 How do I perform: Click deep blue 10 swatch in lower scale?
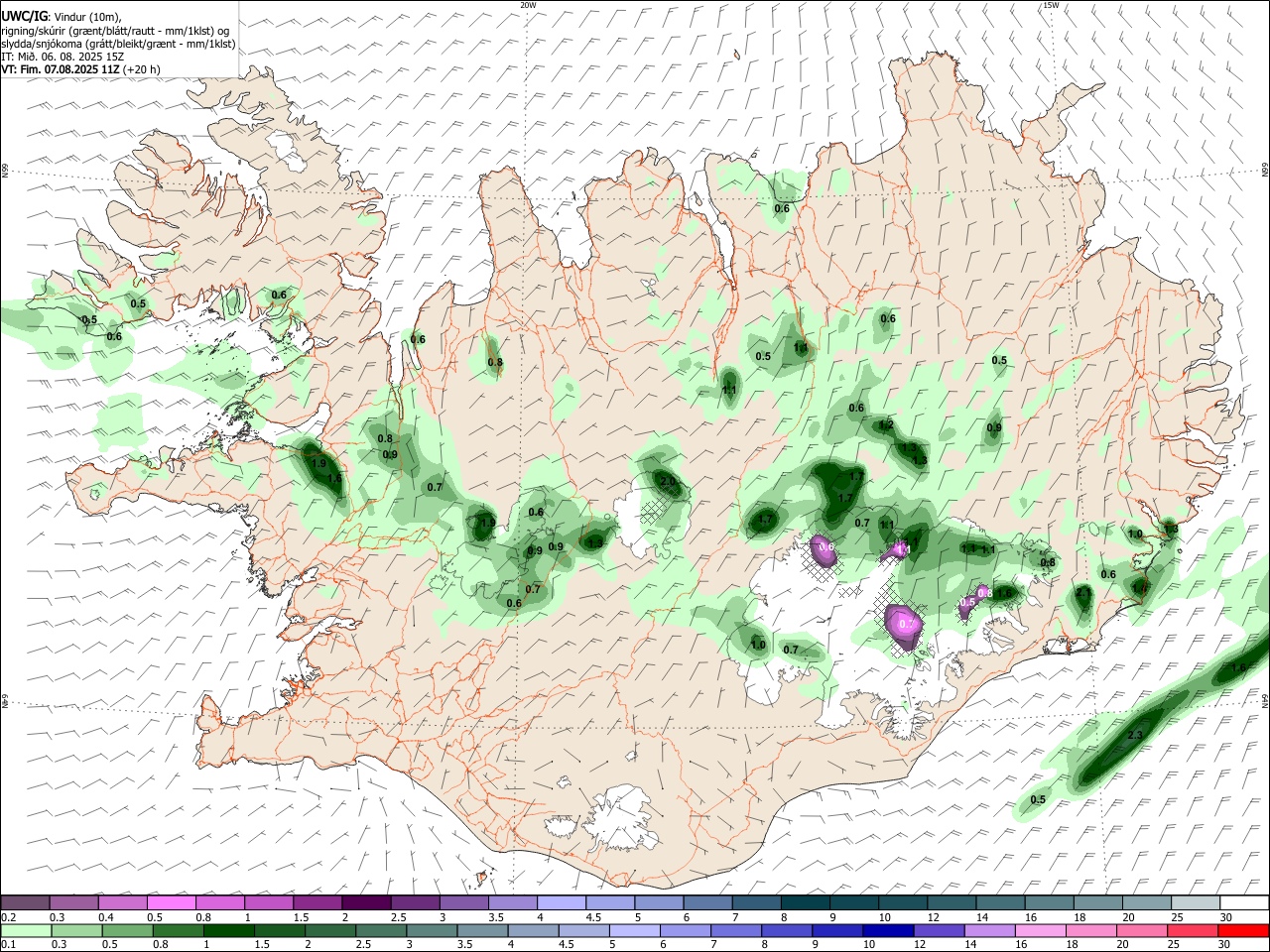tap(888, 930)
